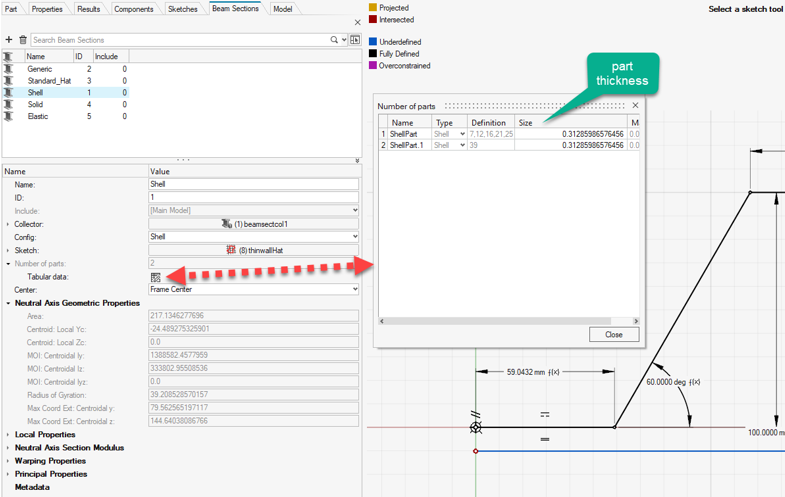Switch to the Components tab
This screenshot has width=785, height=497.
click(133, 9)
